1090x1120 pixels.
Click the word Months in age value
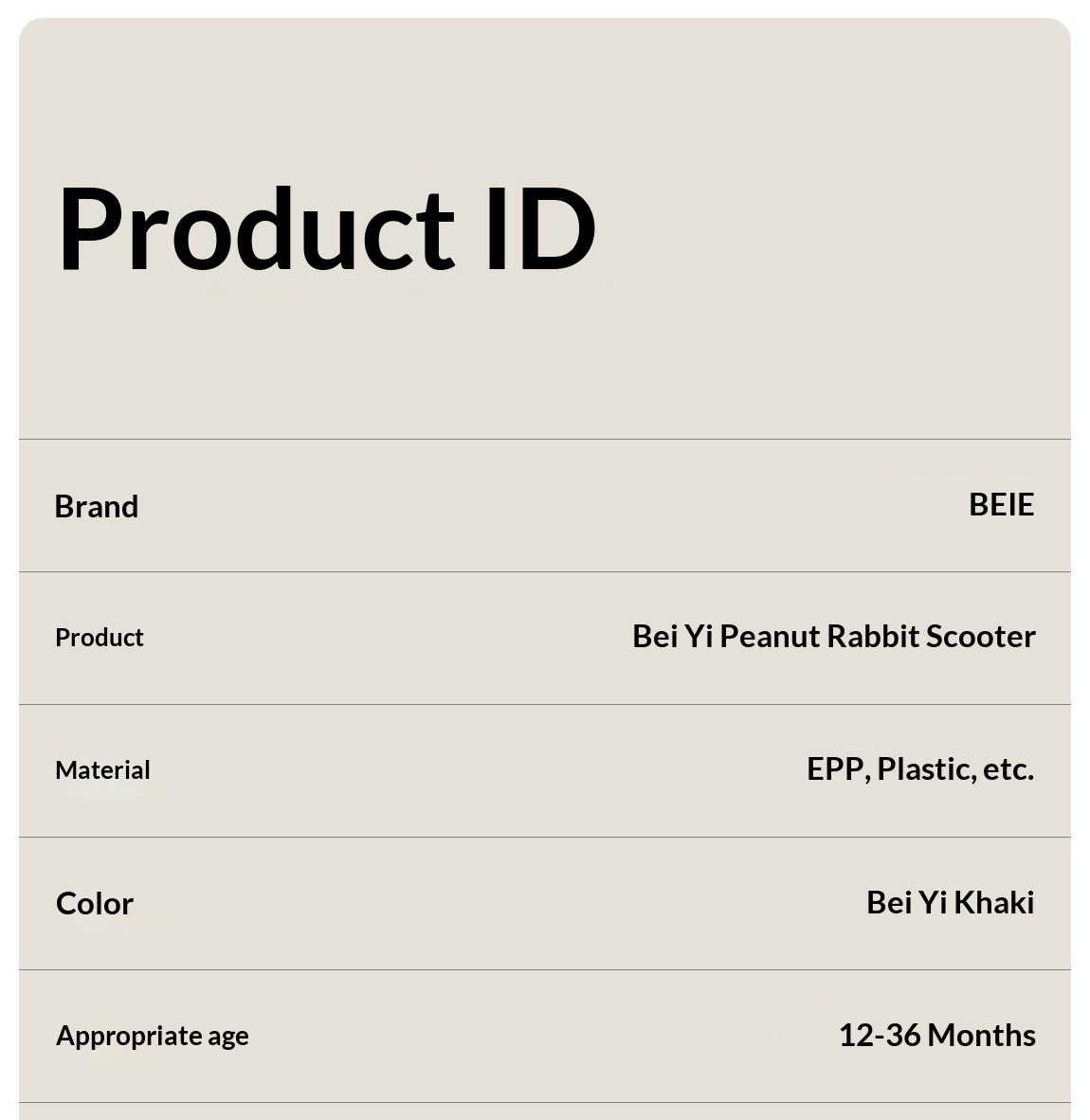coord(982,1035)
